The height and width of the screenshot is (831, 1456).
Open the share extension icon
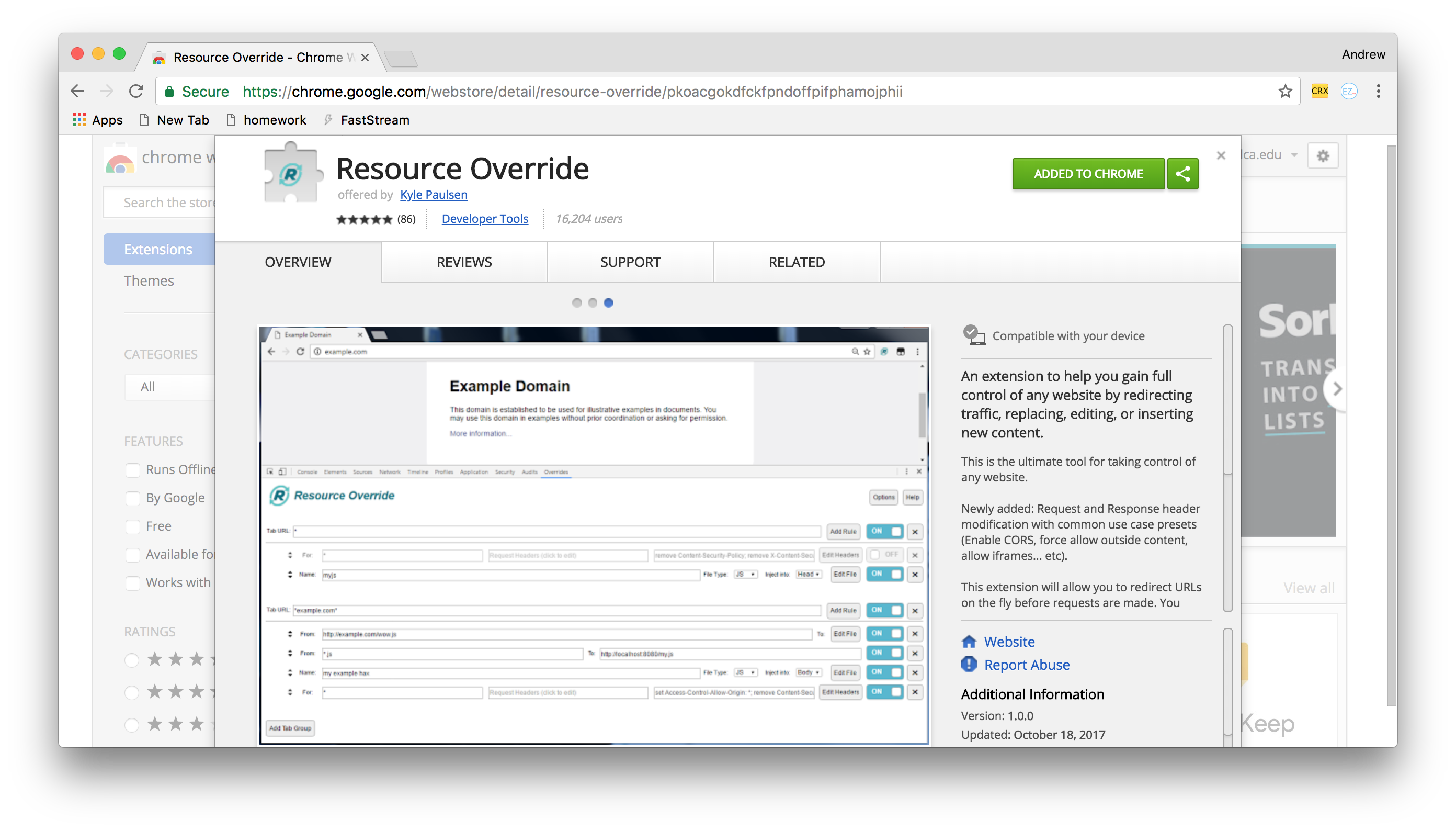[1182, 174]
